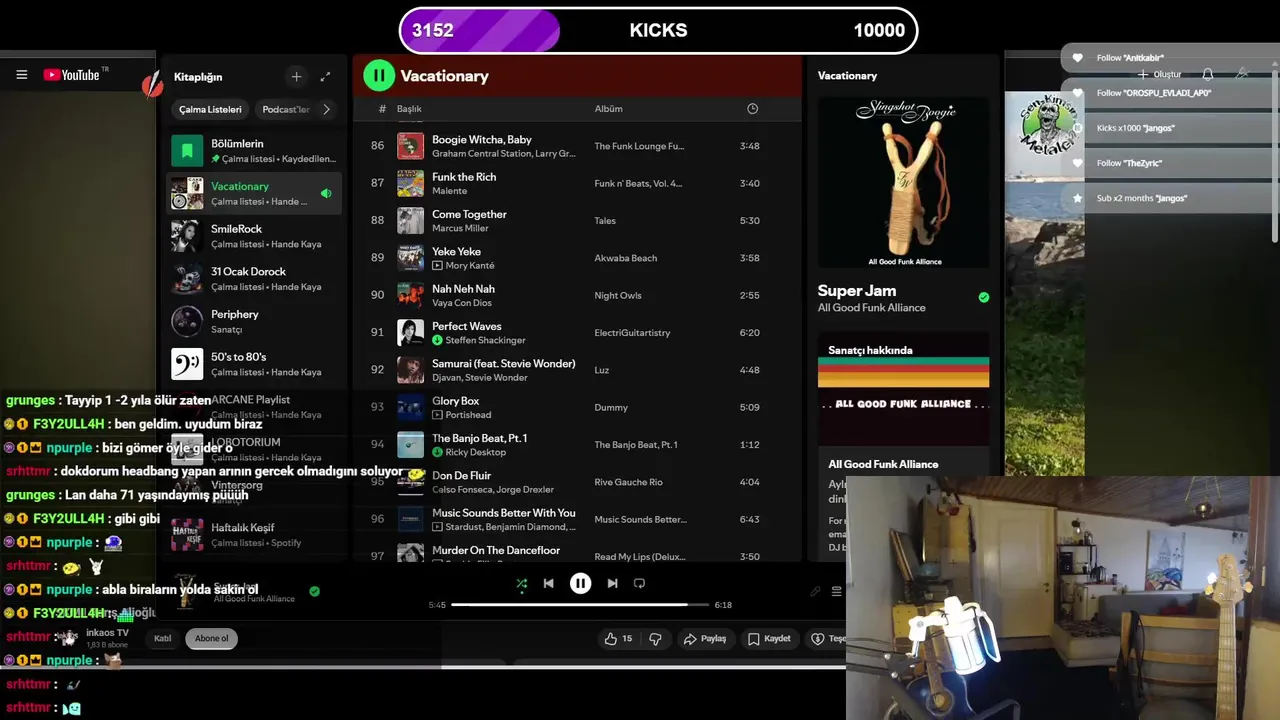Screen dimensions: 1280x720
Task: Select the Çalma Listeleri filter chip
Action: coord(210,109)
